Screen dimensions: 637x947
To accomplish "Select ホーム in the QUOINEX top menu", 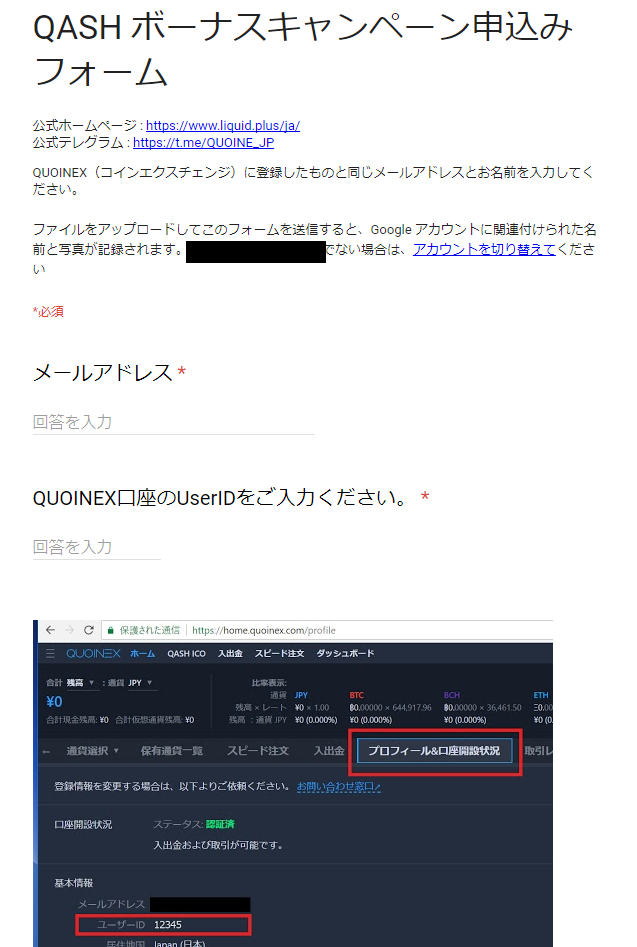I will [142, 653].
